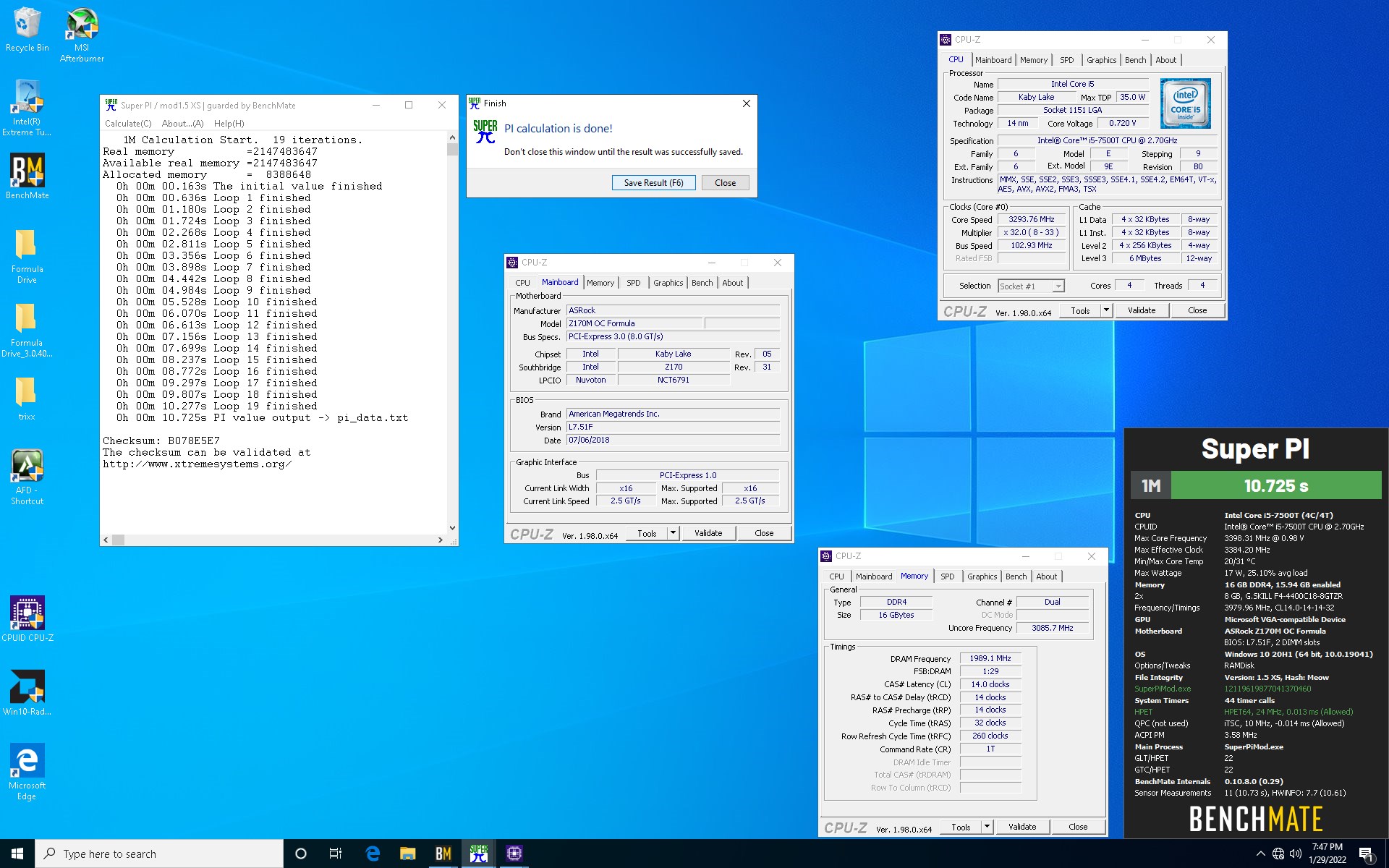Image resolution: width=1389 pixels, height=868 pixels.
Task: Switch to Graphics tab in Memory CPU-Z window
Action: coord(982,576)
